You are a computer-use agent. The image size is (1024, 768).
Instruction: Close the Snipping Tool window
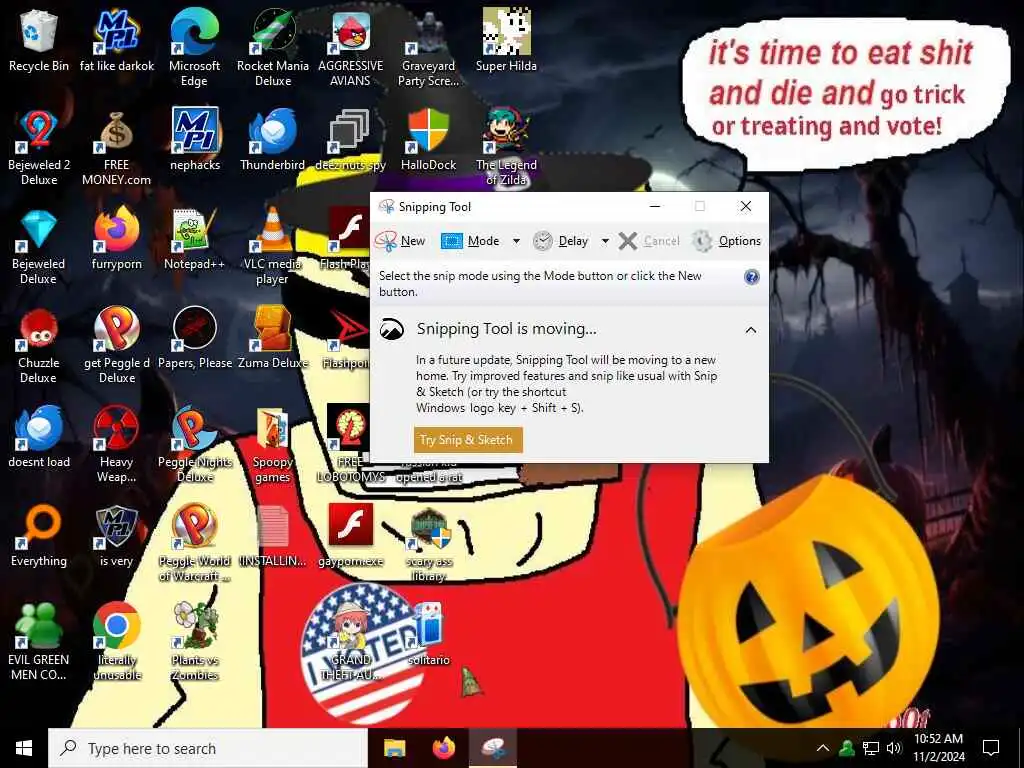point(746,206)
